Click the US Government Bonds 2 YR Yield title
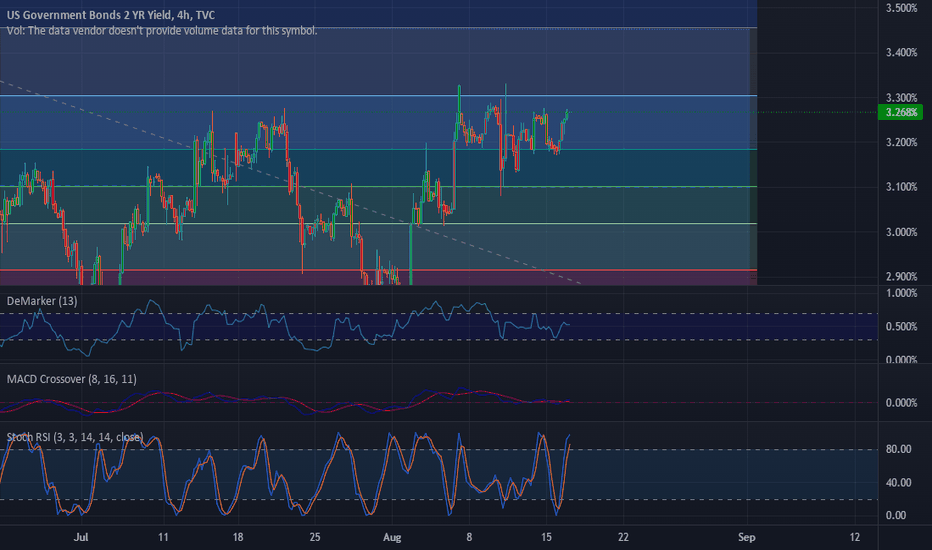Screen dimensions: 932x550 click(x=111, y=15)
